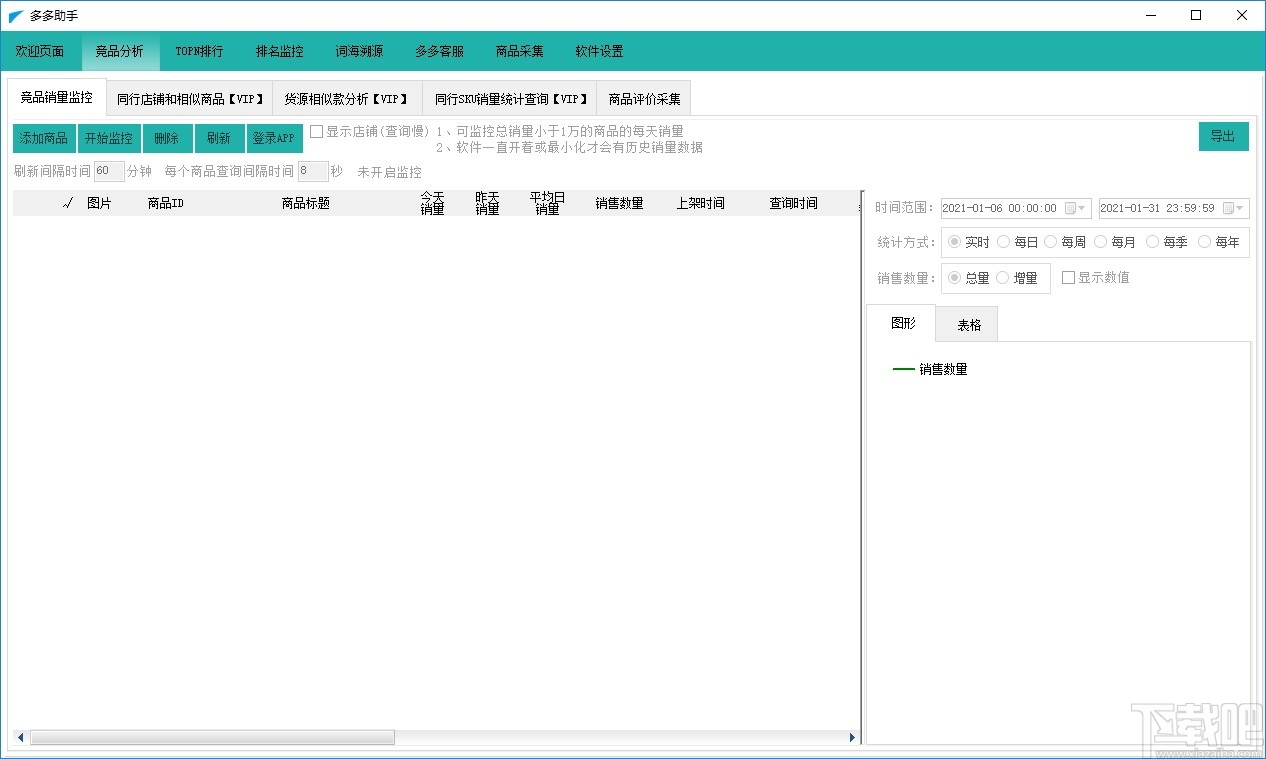Click the √ select-all column header

67,203
